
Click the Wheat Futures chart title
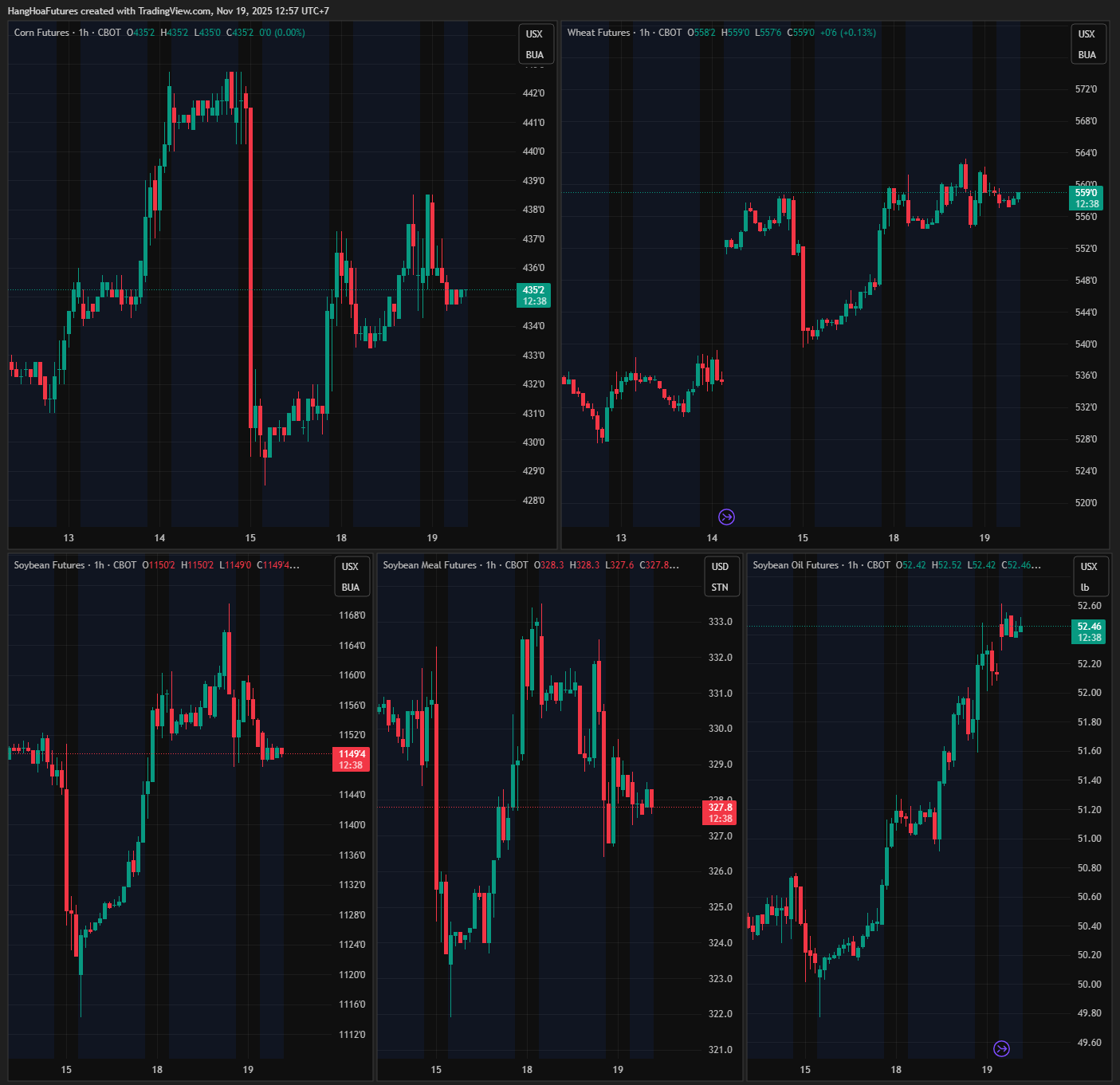tap(598, 33)
